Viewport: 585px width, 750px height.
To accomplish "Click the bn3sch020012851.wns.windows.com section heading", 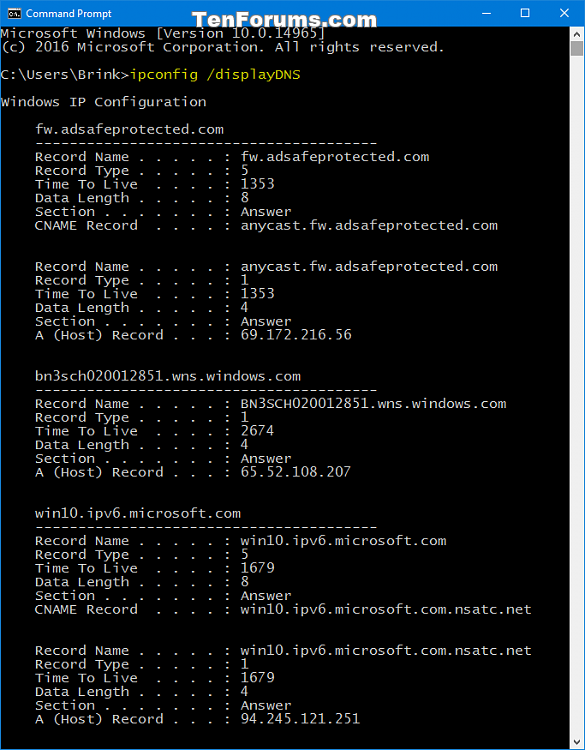I will click(168, 376).
